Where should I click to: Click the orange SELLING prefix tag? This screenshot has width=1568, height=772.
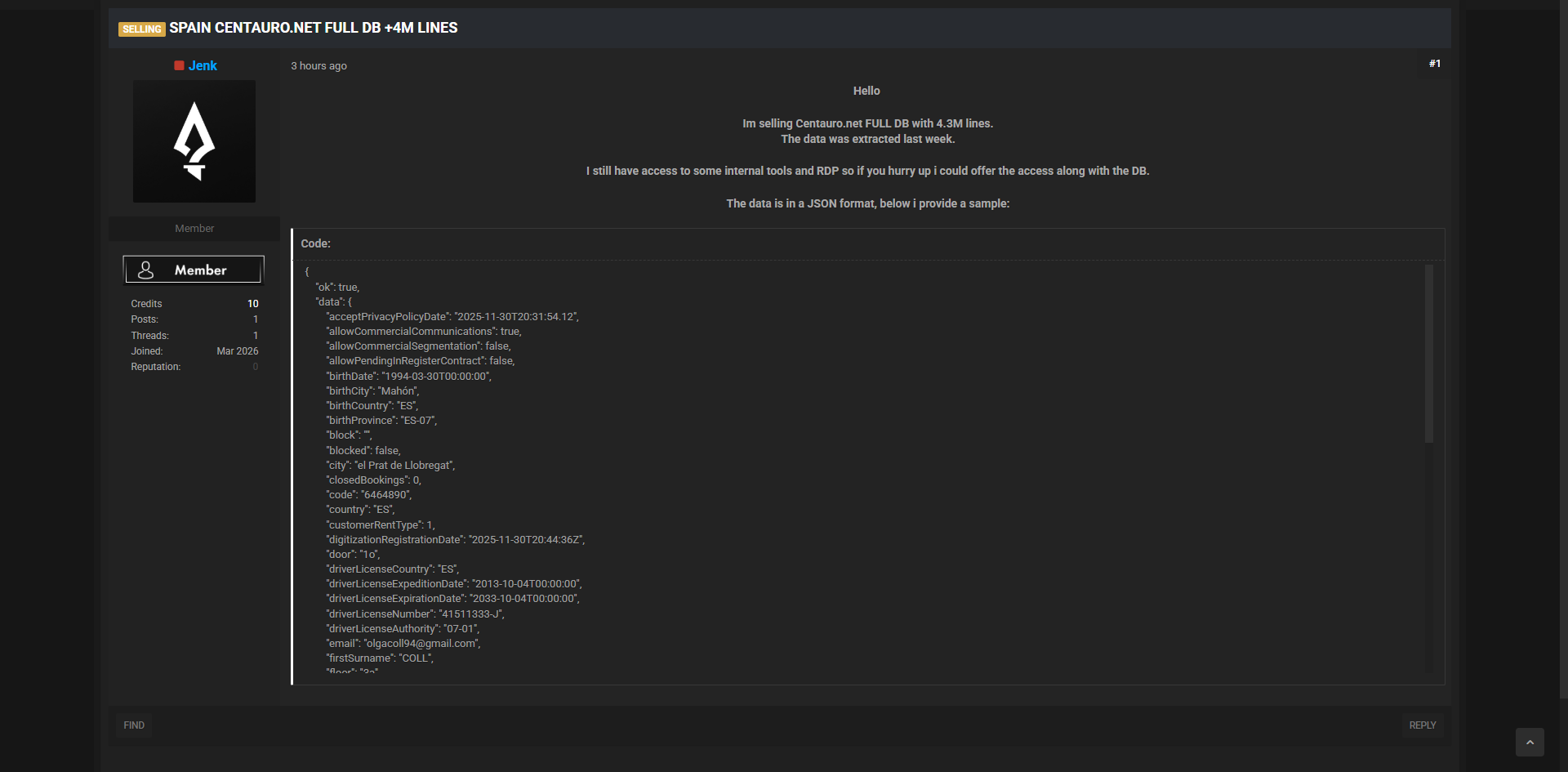(x=142, y=29)
